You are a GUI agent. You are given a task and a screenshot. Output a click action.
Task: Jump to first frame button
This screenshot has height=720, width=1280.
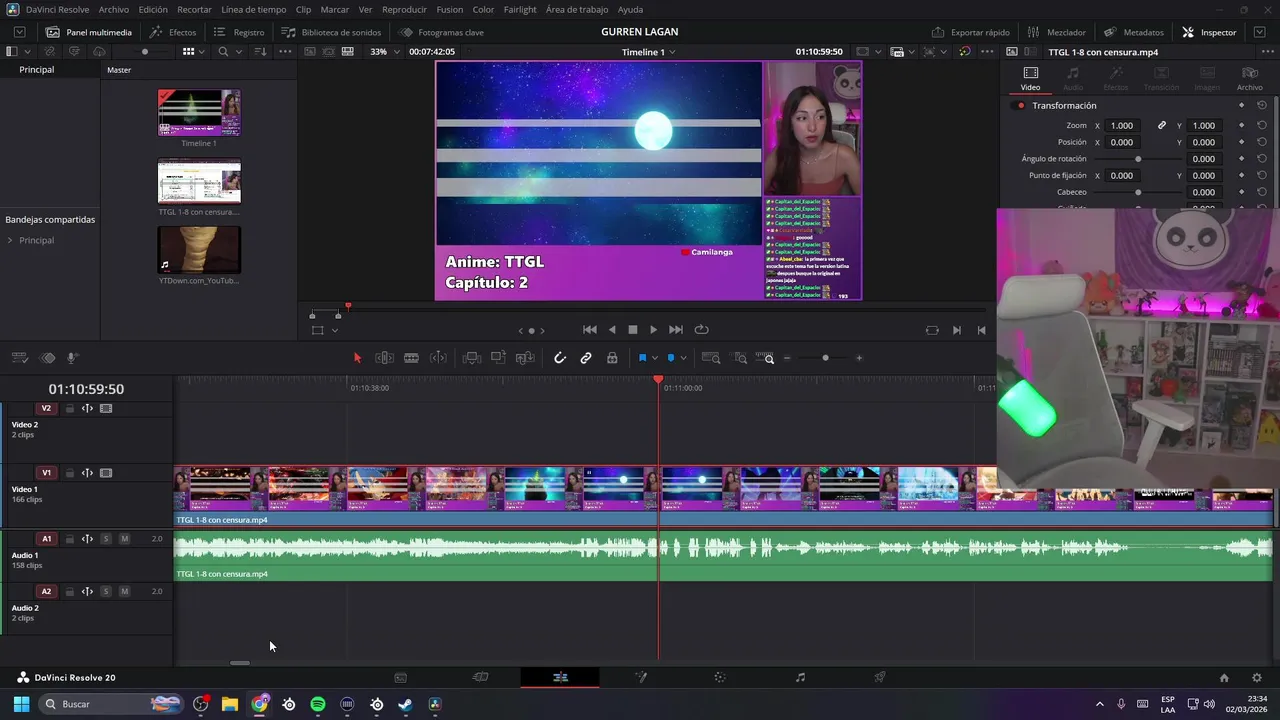pos(590,330)
